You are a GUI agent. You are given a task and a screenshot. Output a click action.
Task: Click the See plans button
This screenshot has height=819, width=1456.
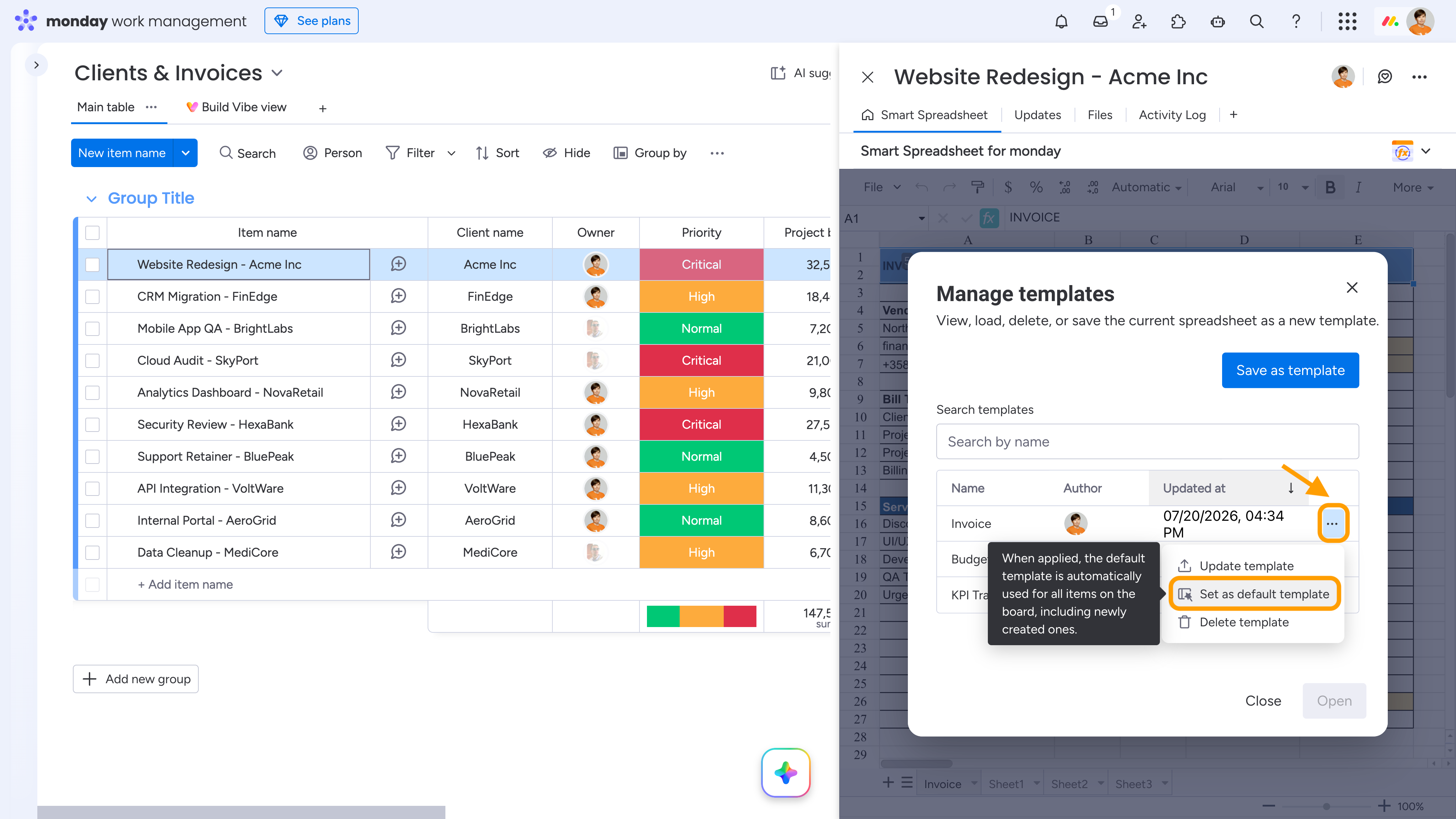311,21
